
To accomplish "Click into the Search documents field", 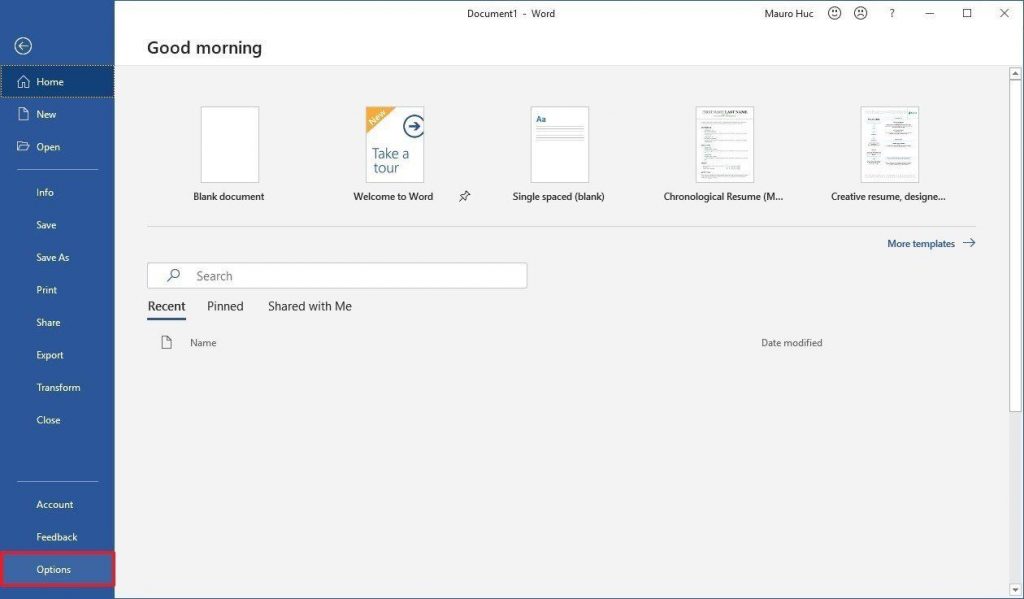I will (337, 276).
